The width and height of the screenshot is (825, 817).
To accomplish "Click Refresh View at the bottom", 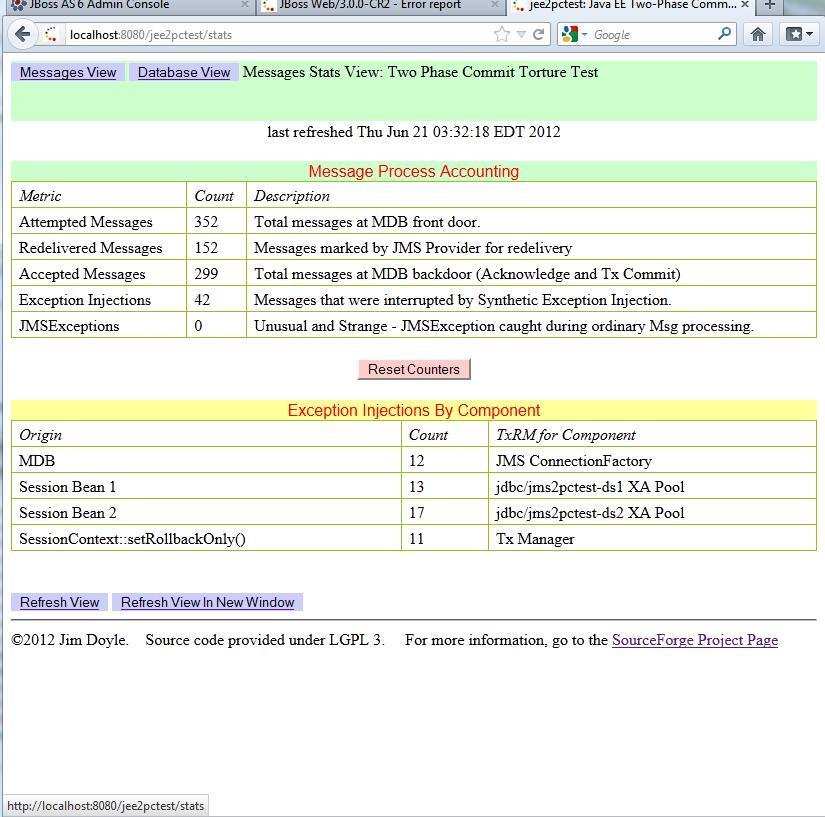I will [x=58, y=602].
